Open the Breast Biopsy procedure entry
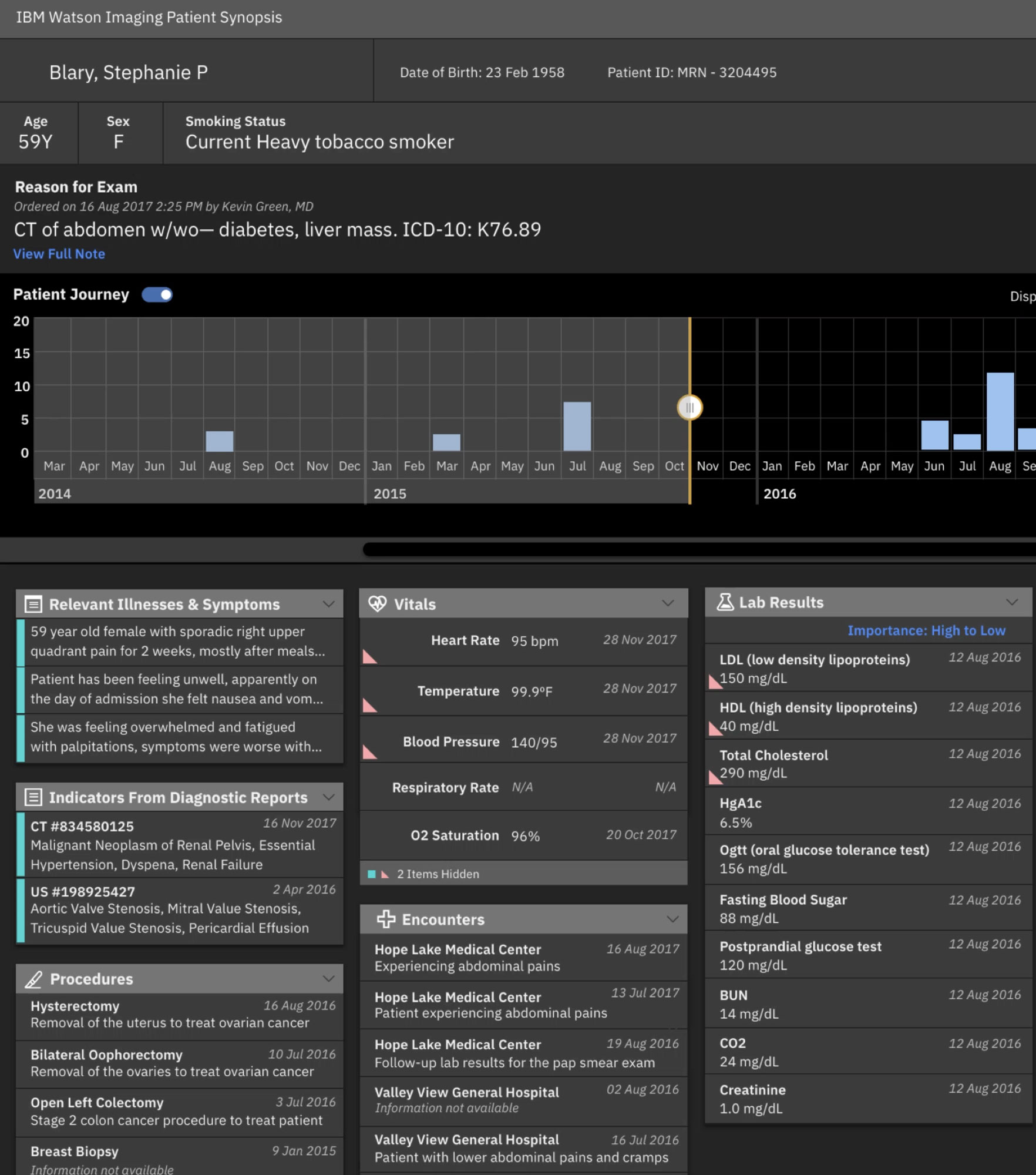The height and width of the screenshot is (1175, 1036). (x=180, y=1157)
